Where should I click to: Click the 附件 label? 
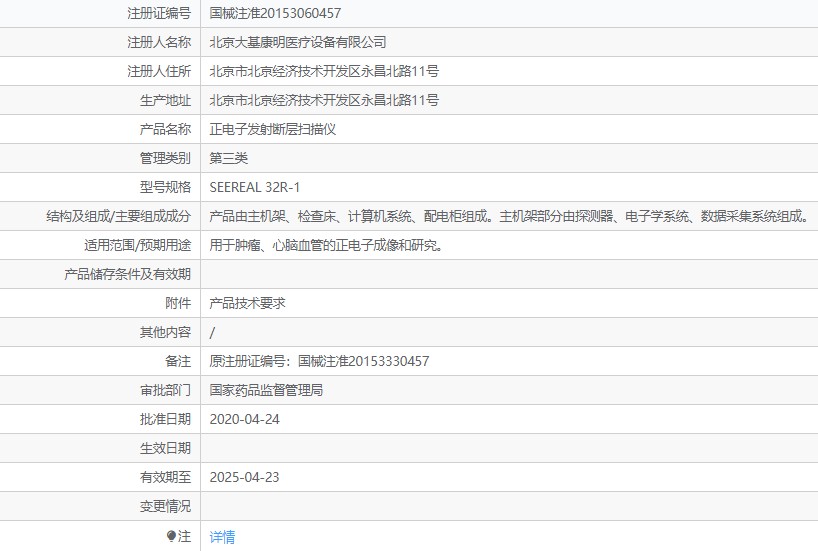pos(178,303)
